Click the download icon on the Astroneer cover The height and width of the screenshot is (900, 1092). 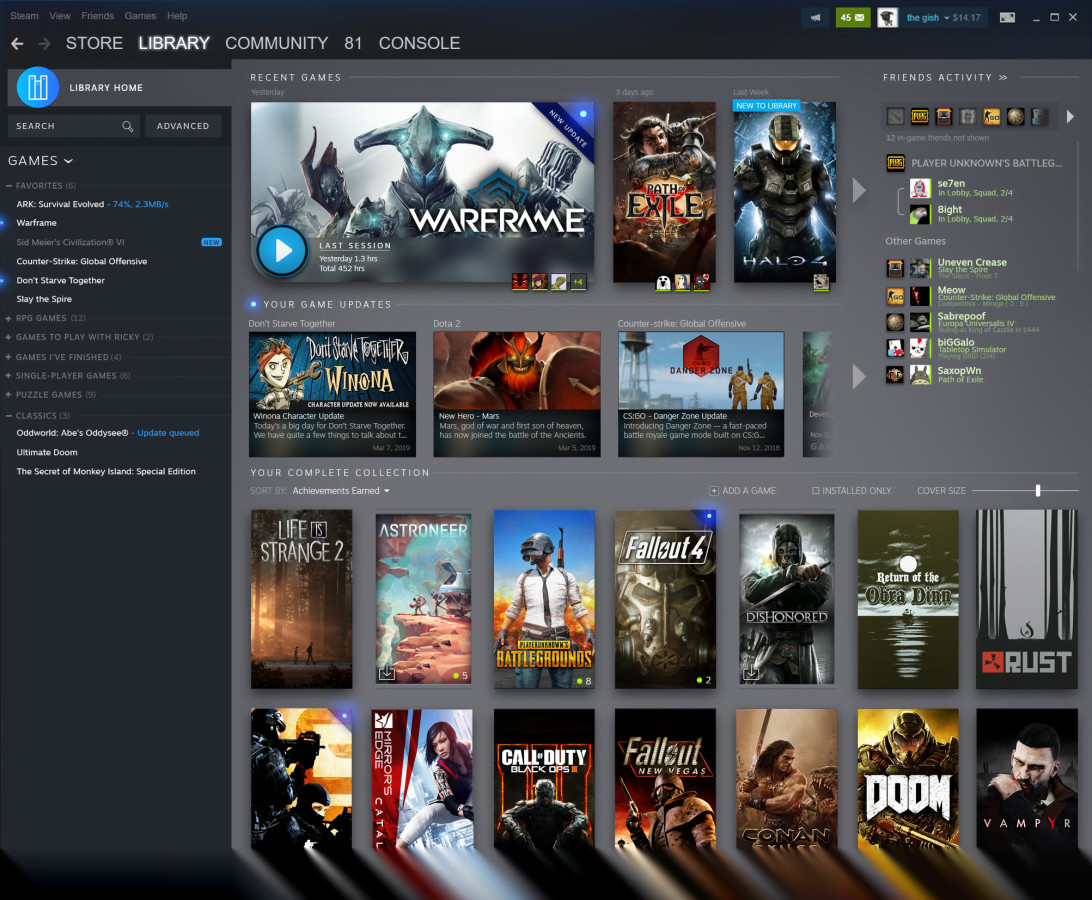pyautogui.click(x=387, y=673)
